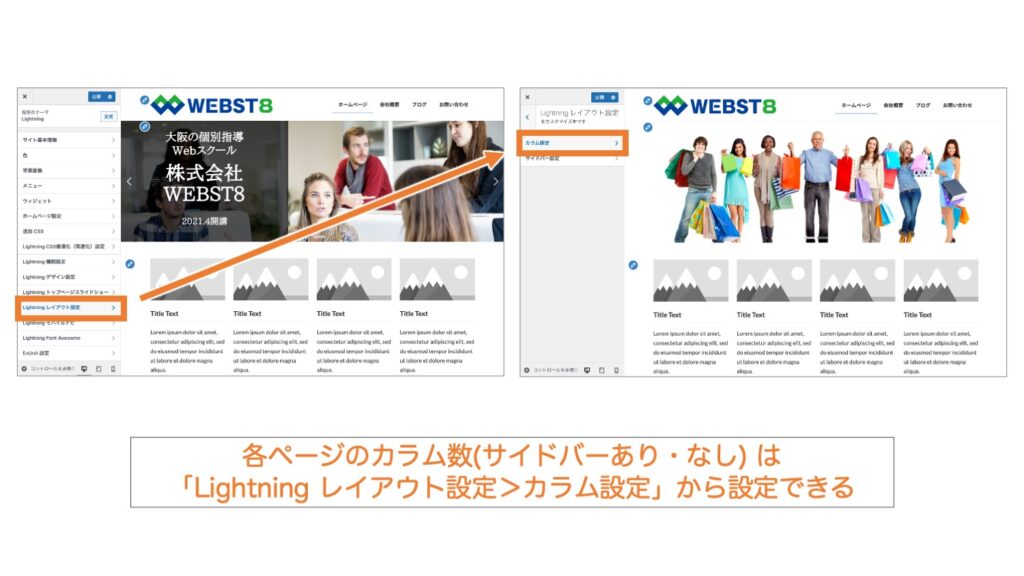1024x576 pixels.
Task: Click 変更 to change the theme
Action: click(x=109, y=117)
